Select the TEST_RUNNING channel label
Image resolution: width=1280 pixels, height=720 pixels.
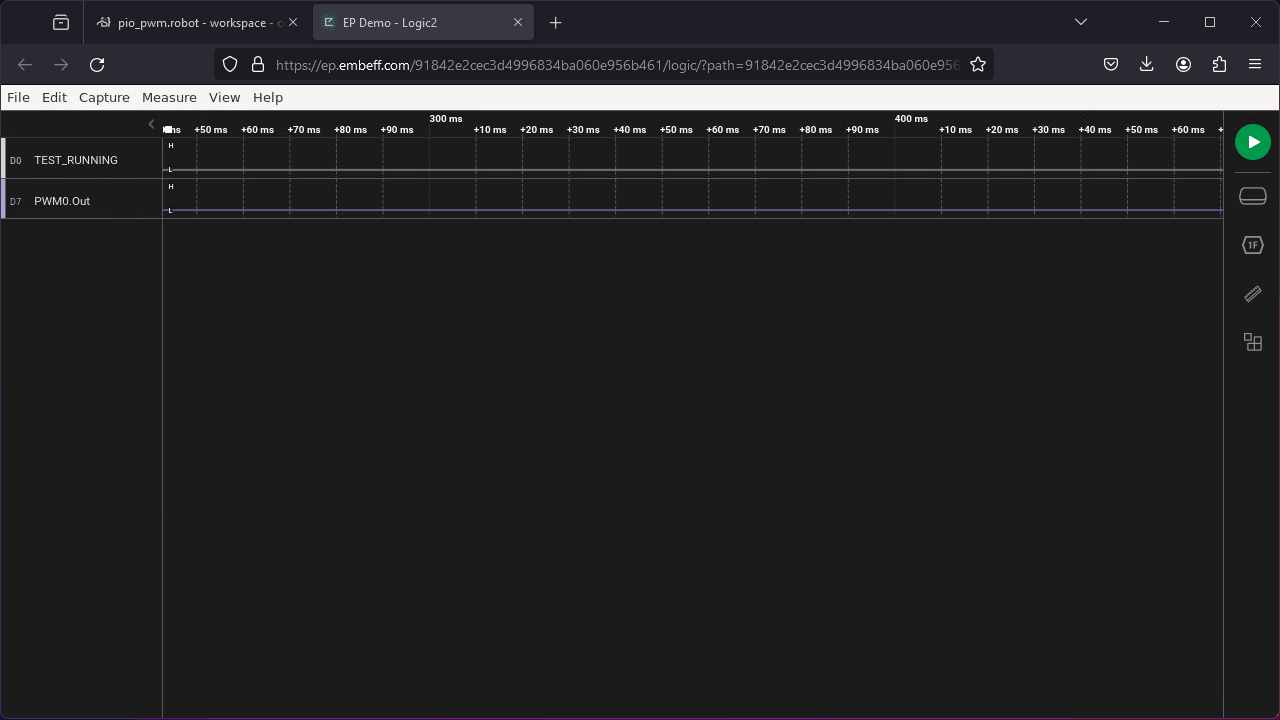click(x=76, y=160)
